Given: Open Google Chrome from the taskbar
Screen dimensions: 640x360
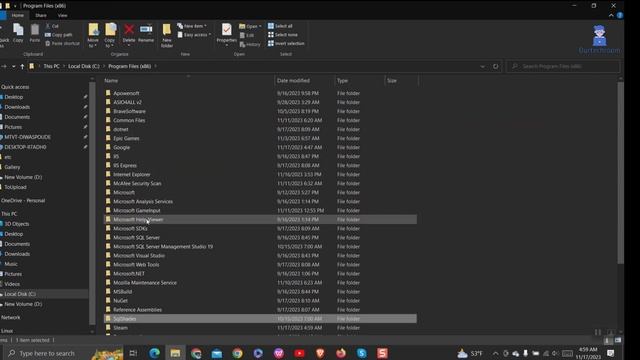Looking at the screenshot, I should pos(238,353).
